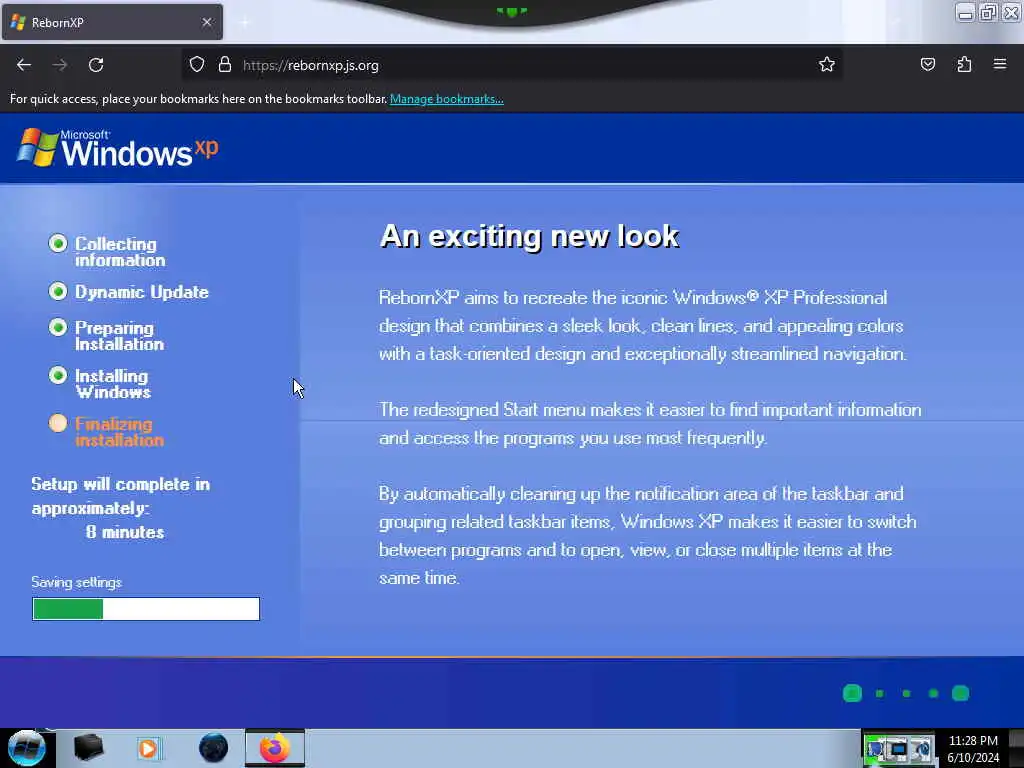
Task: Click the Finalizing installation step bullet
Action: tap(58, 423)
